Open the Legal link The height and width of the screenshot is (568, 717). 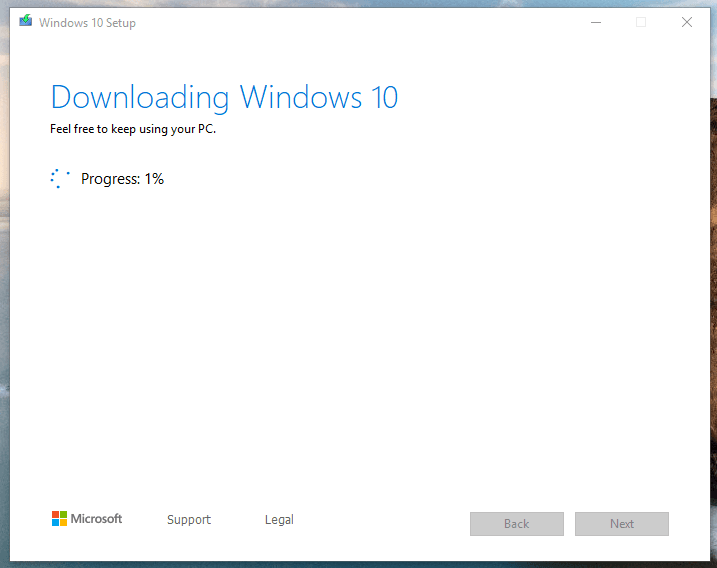coord(279,520)
